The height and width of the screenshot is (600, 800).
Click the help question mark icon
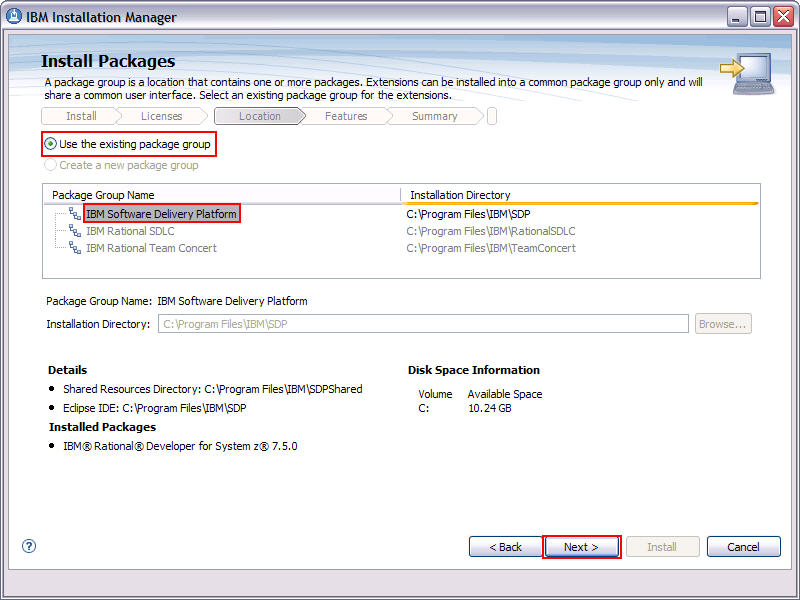[28, 546]
